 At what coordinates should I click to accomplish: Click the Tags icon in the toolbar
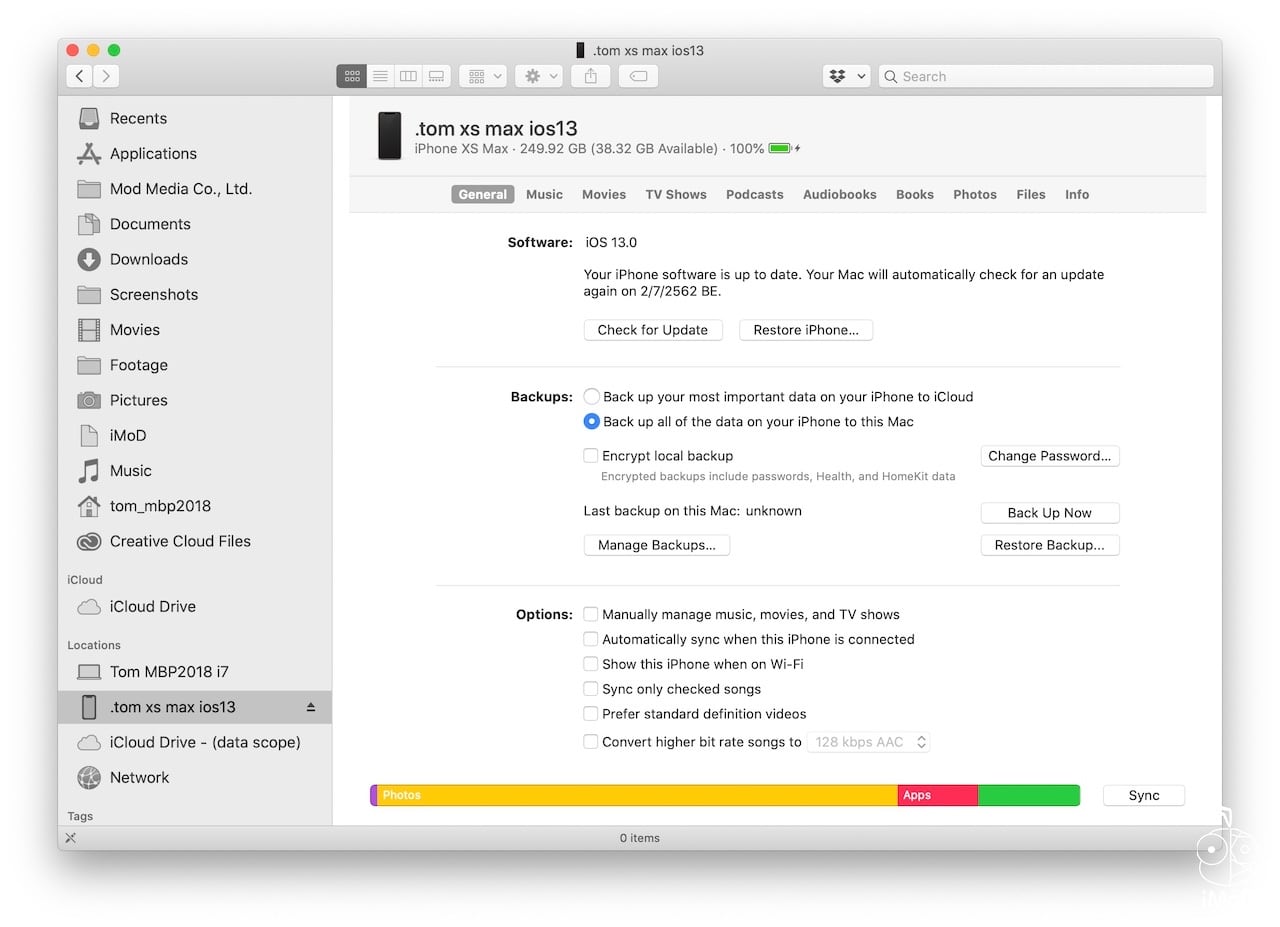click(x=638, y=76)
